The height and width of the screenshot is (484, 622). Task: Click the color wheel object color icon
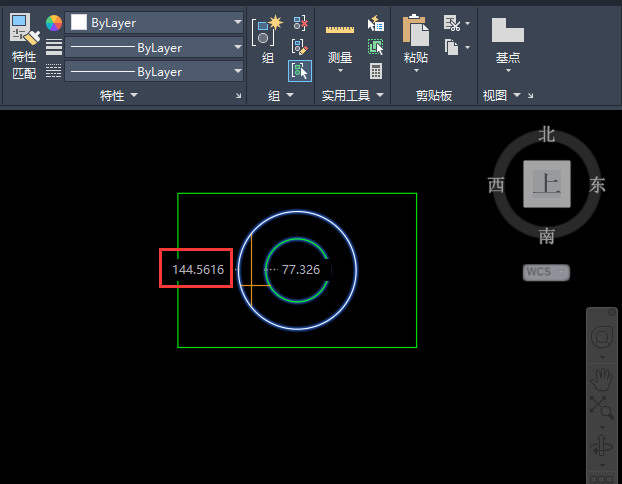54,23
